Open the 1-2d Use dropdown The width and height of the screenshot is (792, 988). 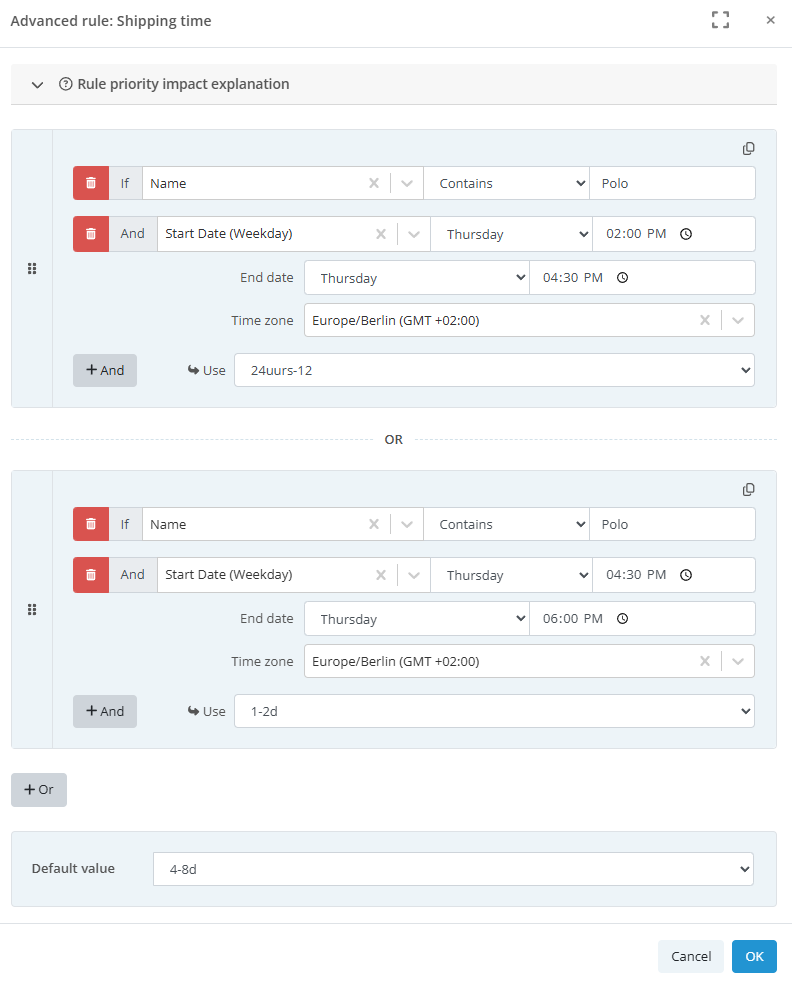[494, 711]
